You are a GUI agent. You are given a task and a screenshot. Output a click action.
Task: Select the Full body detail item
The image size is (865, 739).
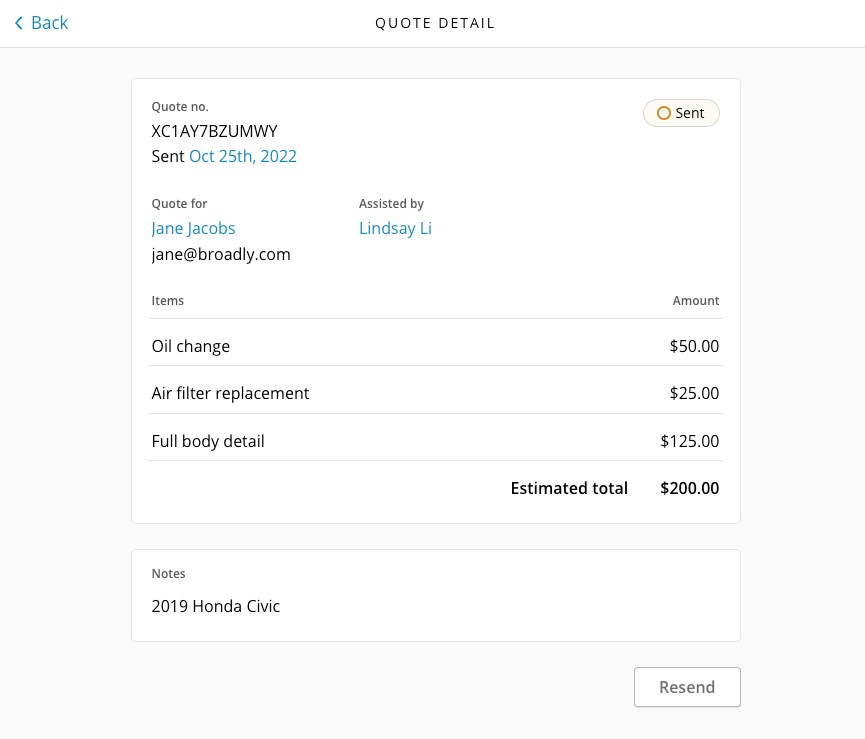coord(208,441)
